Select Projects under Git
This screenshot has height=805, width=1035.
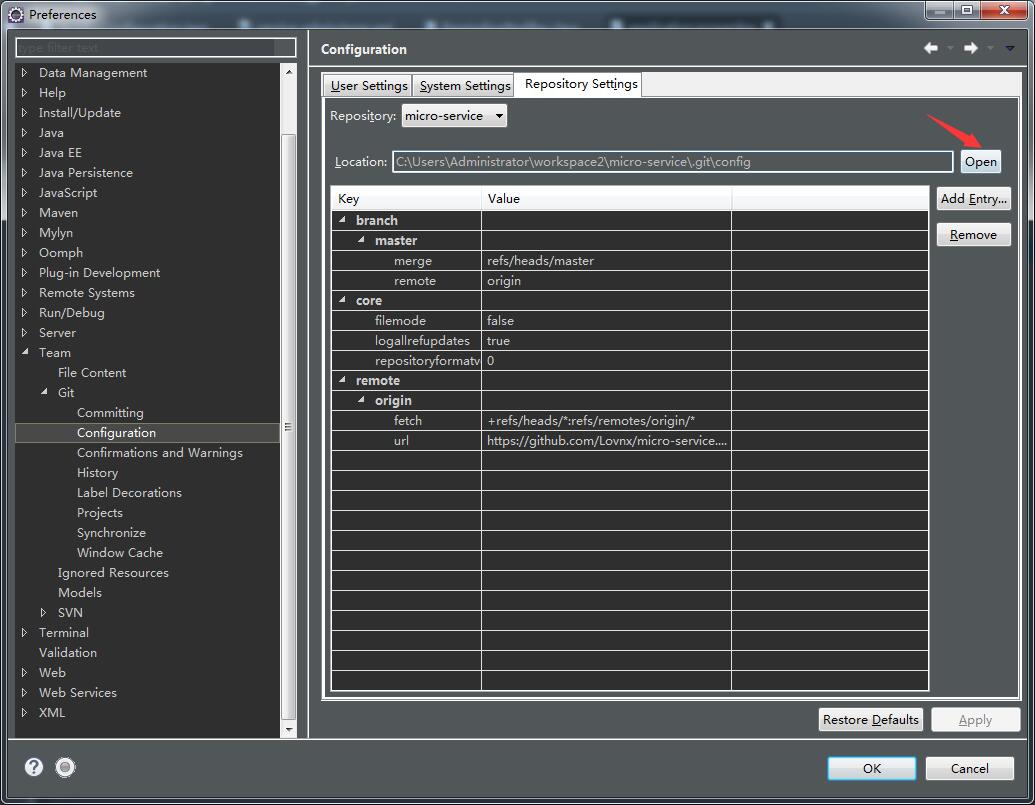100,513
